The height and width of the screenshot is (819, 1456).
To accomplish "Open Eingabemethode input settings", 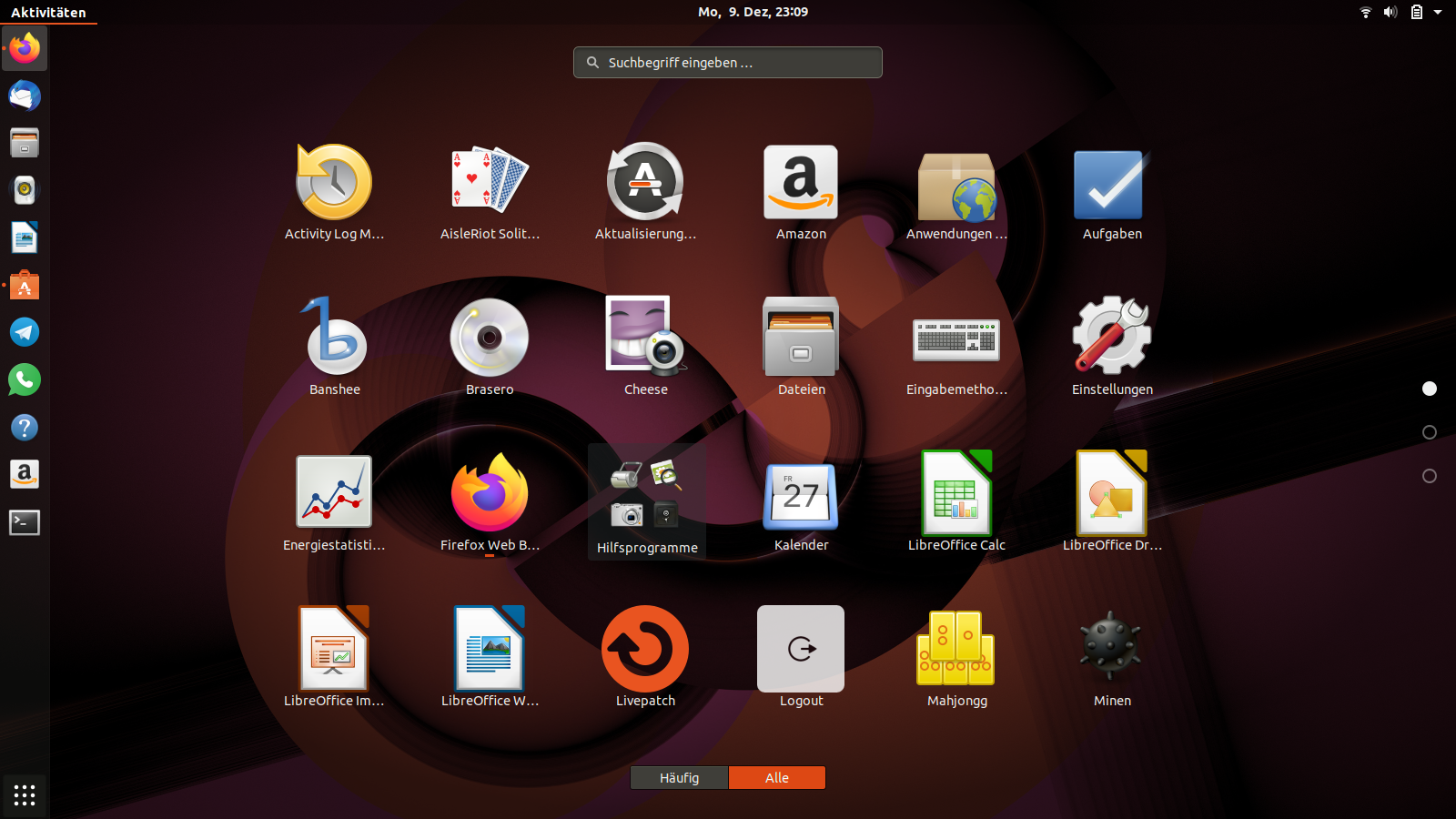I will 956,348.
